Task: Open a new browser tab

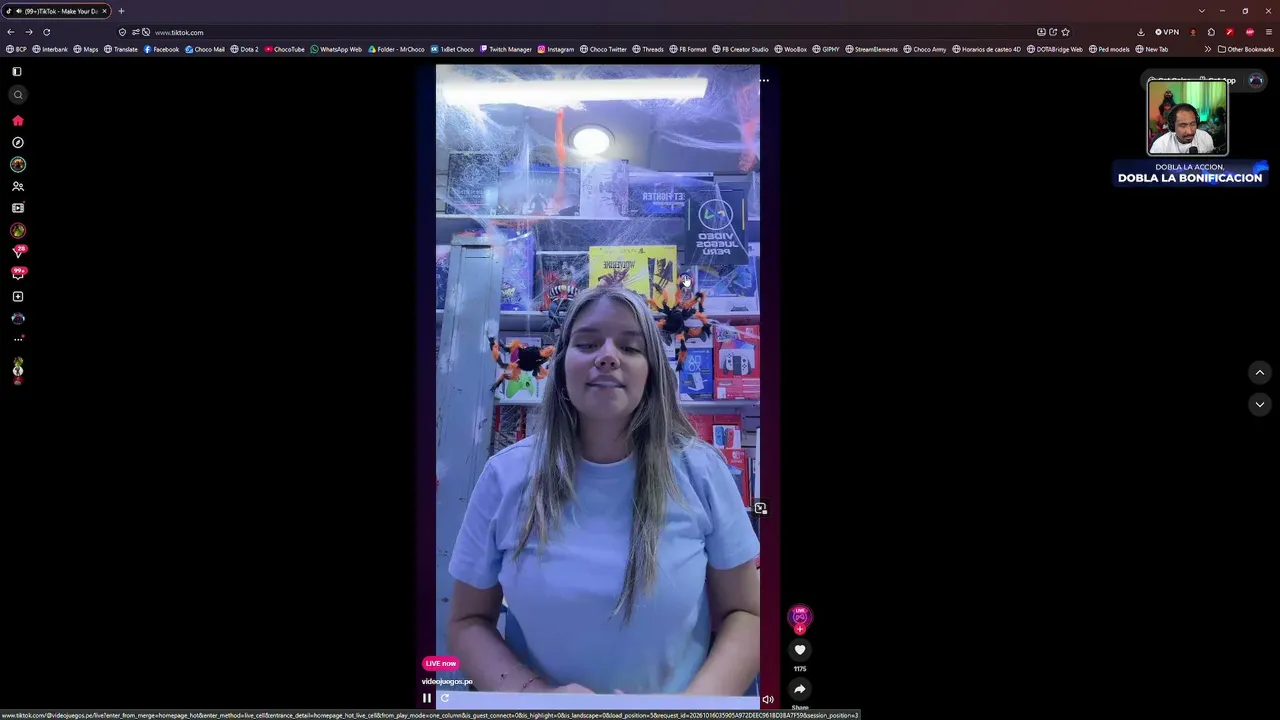Action: click(121, 11)
